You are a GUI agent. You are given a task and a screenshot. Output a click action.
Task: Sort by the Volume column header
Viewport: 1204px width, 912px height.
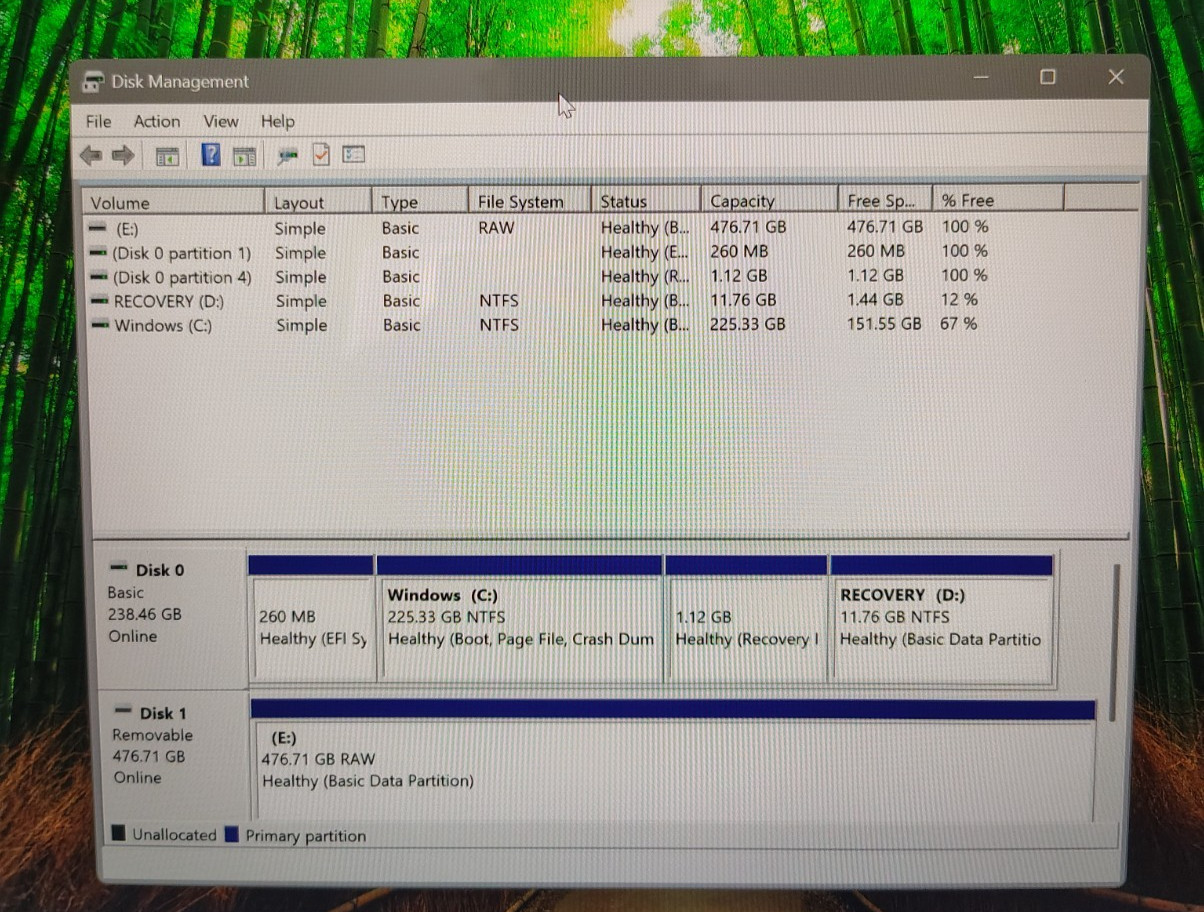(x=174, y=202)
